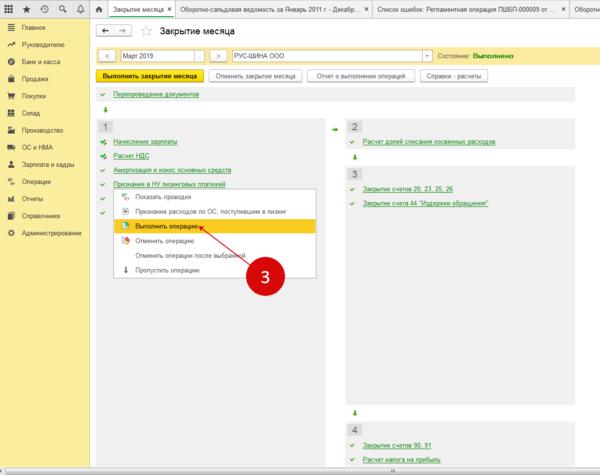Expand the organization dropdown РУС-ШИНА ООО
Screen dimensions: 600x475
tap(427, 56)
